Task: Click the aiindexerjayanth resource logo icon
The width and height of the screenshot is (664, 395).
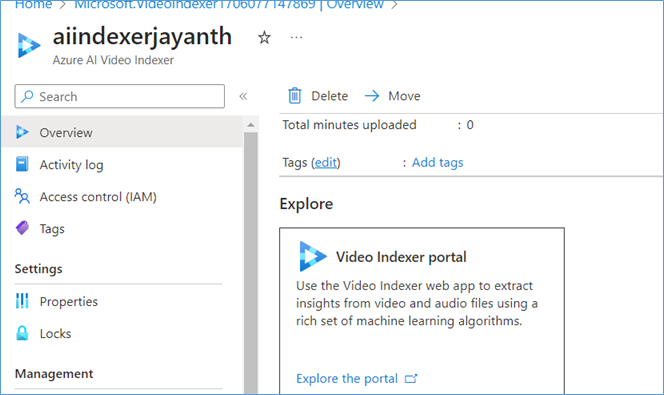Action: [29, 45]
